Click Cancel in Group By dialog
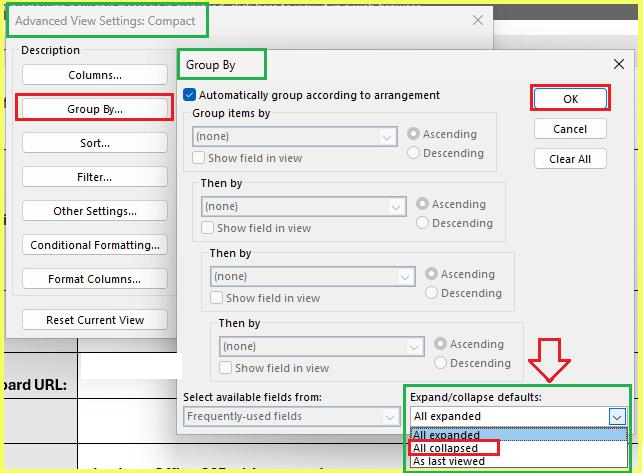This screenshot has width=643, height=473. click(x=570, y=129)
